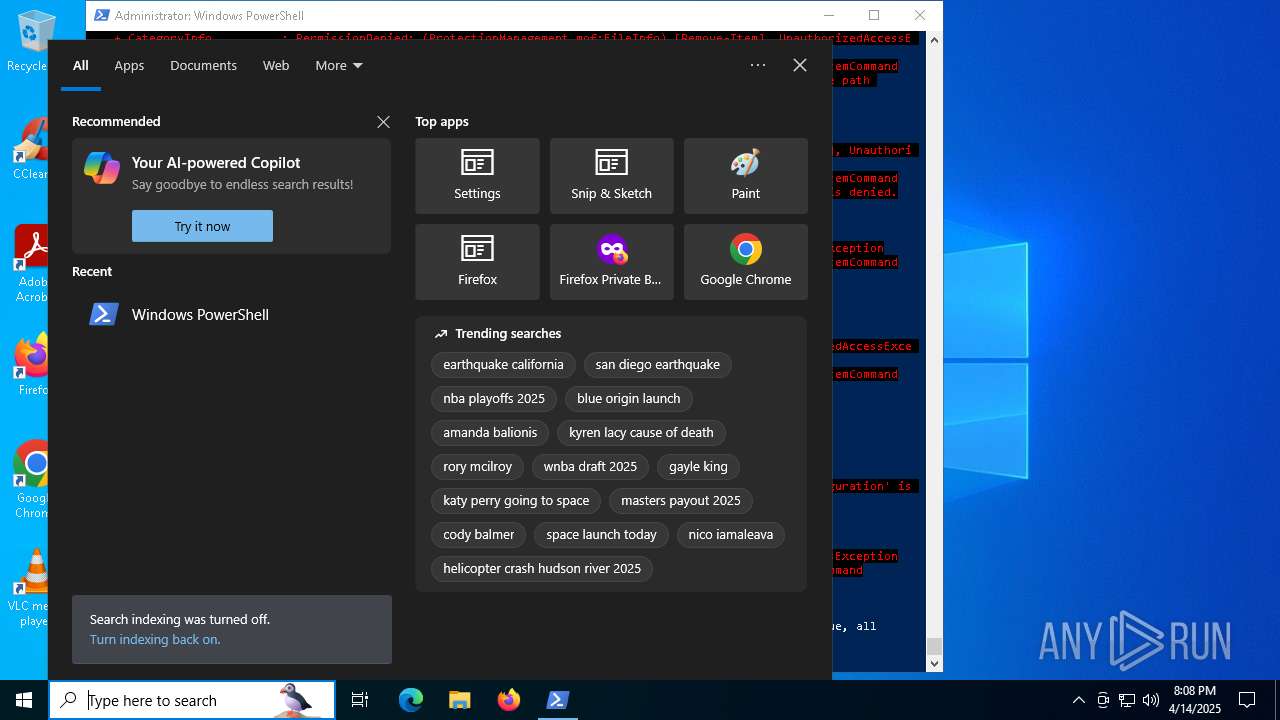
Task: Open Task View on taskbar
Action: click(x=360, y=700)
